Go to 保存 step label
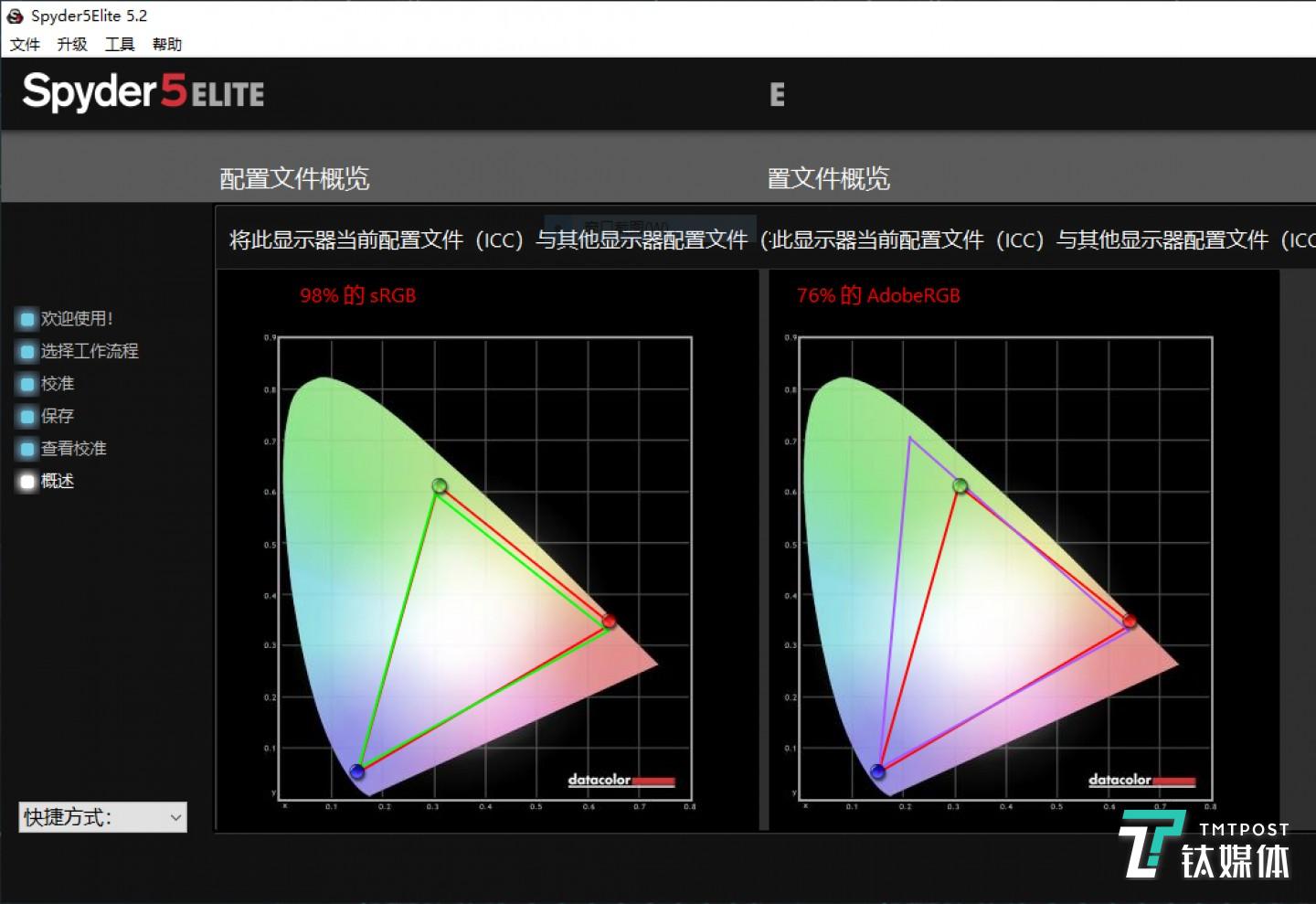The height and width of the screenshot is (904, 1316). (x=58, y=416)
